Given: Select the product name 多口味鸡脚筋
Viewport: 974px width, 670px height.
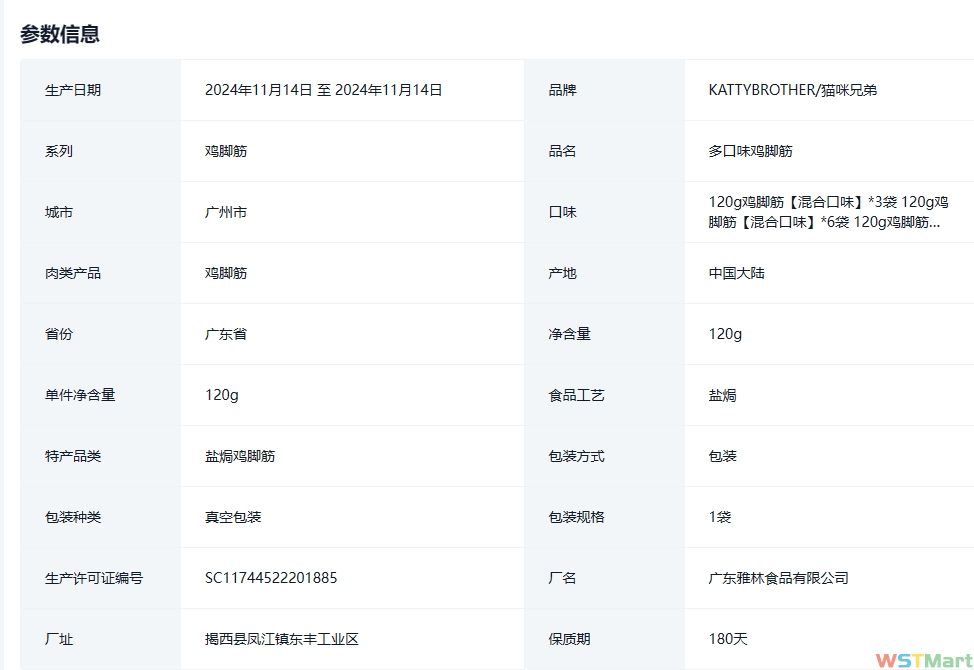Looking at the screenshot, I should tap(750, 151).
